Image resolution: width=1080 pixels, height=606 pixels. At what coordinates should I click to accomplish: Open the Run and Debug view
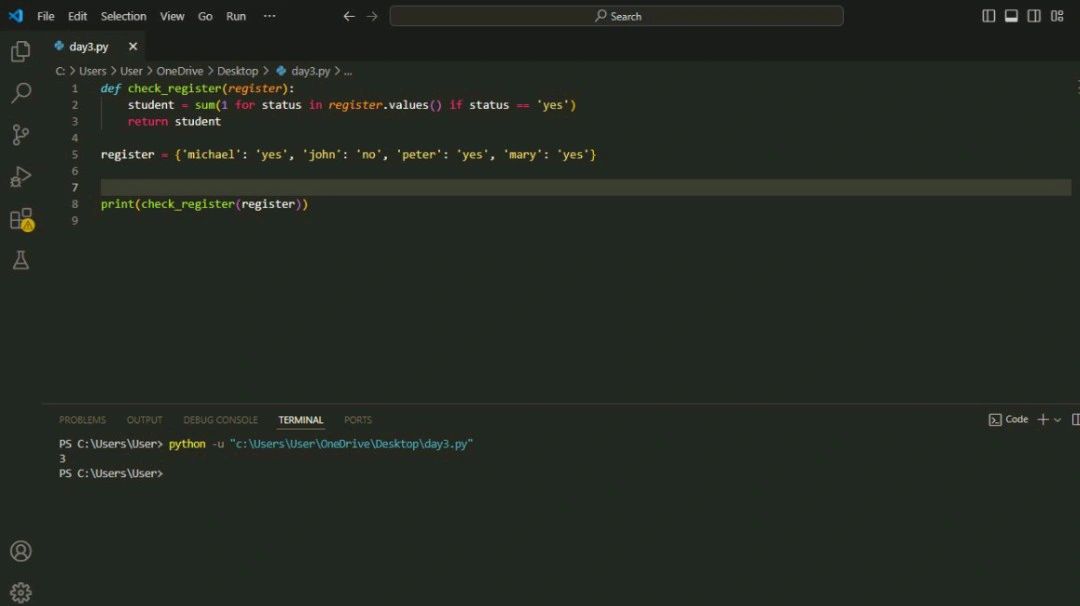tap(20, 177)
